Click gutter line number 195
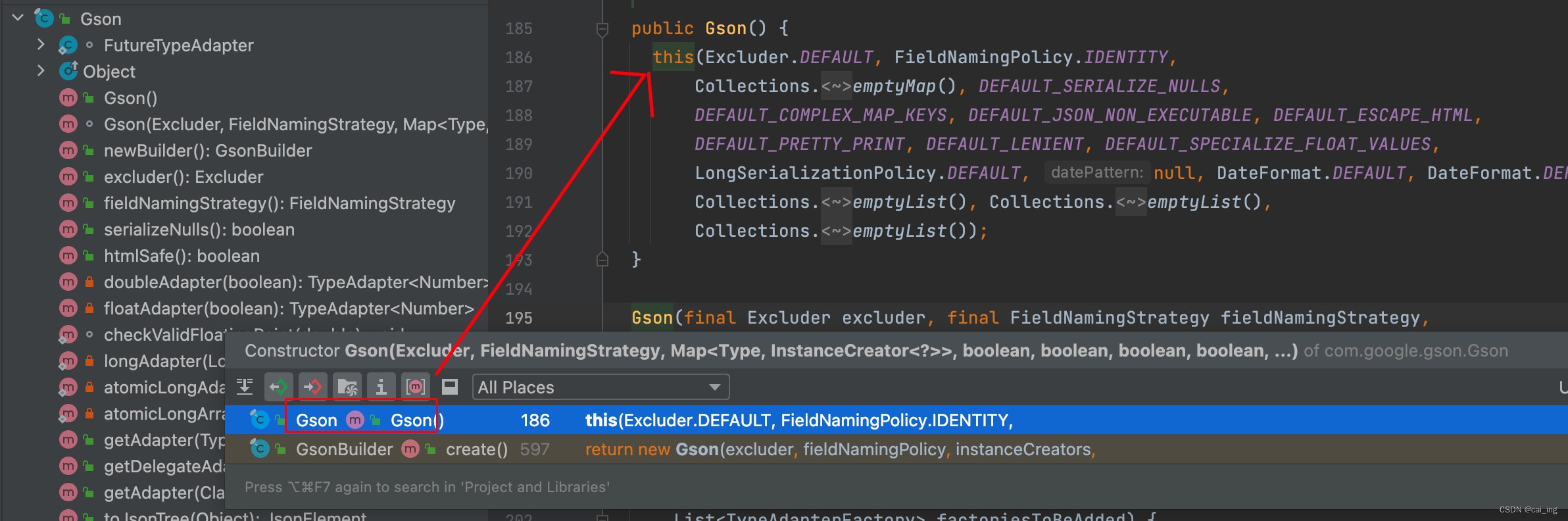The width and height of the screenshot is (1568, 521). point(519,318)
